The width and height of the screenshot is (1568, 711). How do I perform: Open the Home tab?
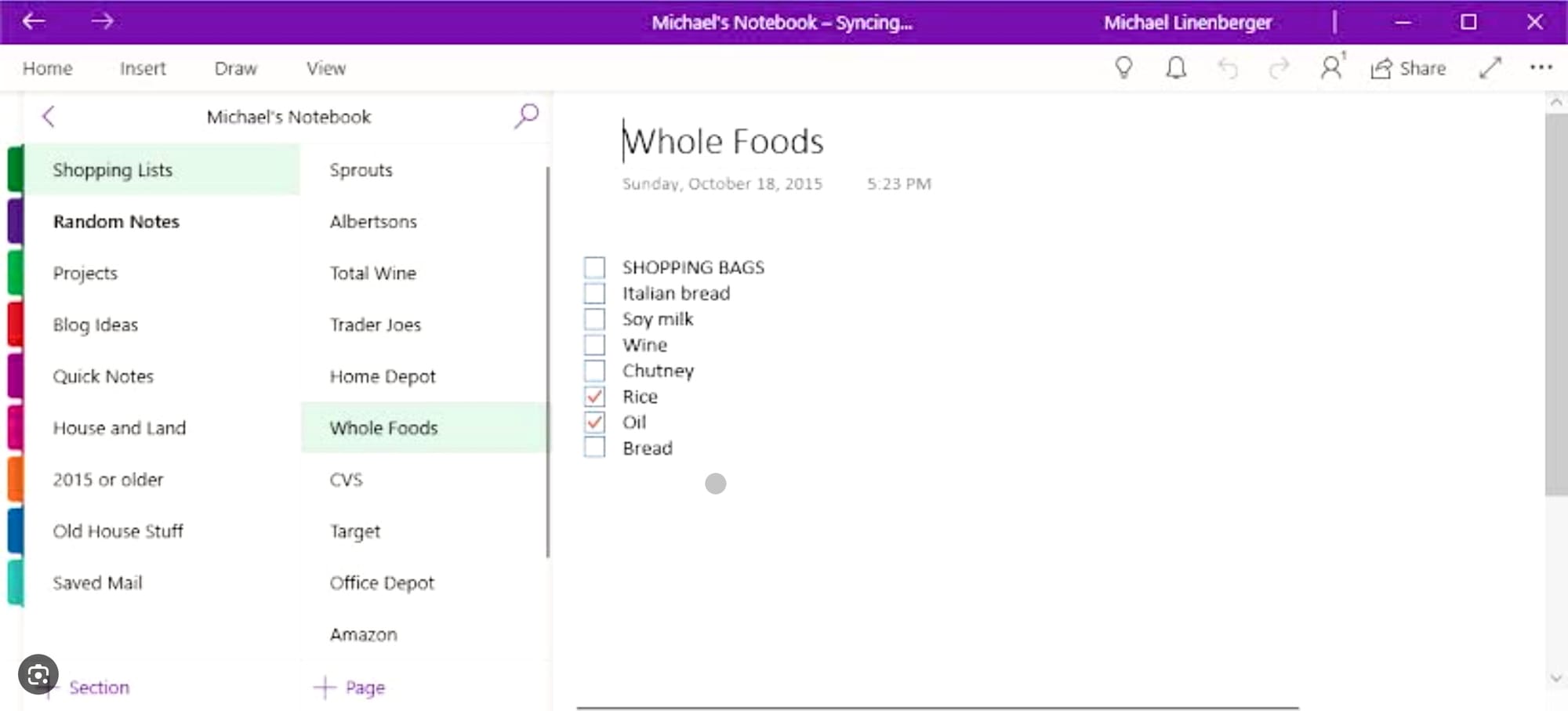[x=47, y=68]
